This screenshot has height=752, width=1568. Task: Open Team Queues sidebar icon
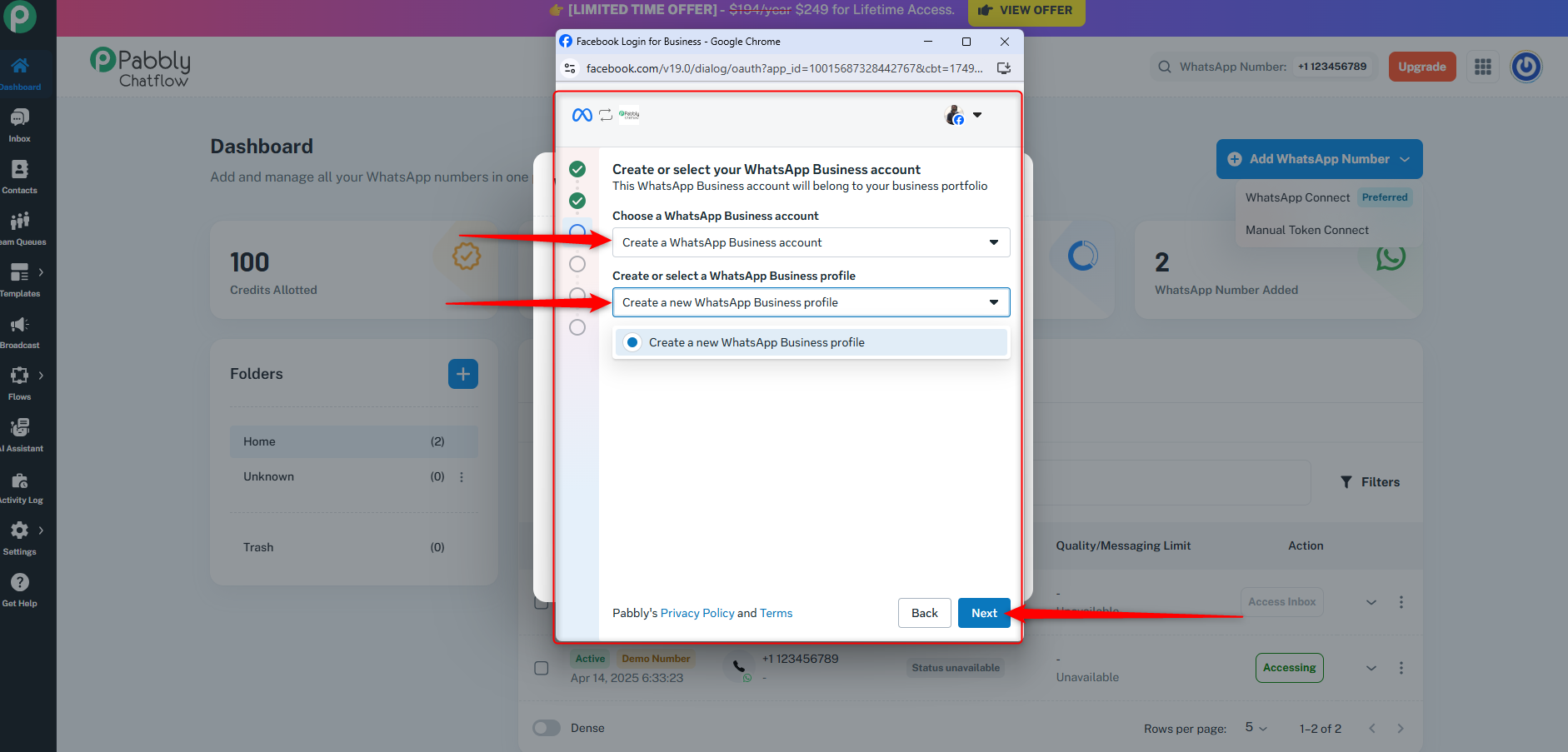[x=20, y=221]
